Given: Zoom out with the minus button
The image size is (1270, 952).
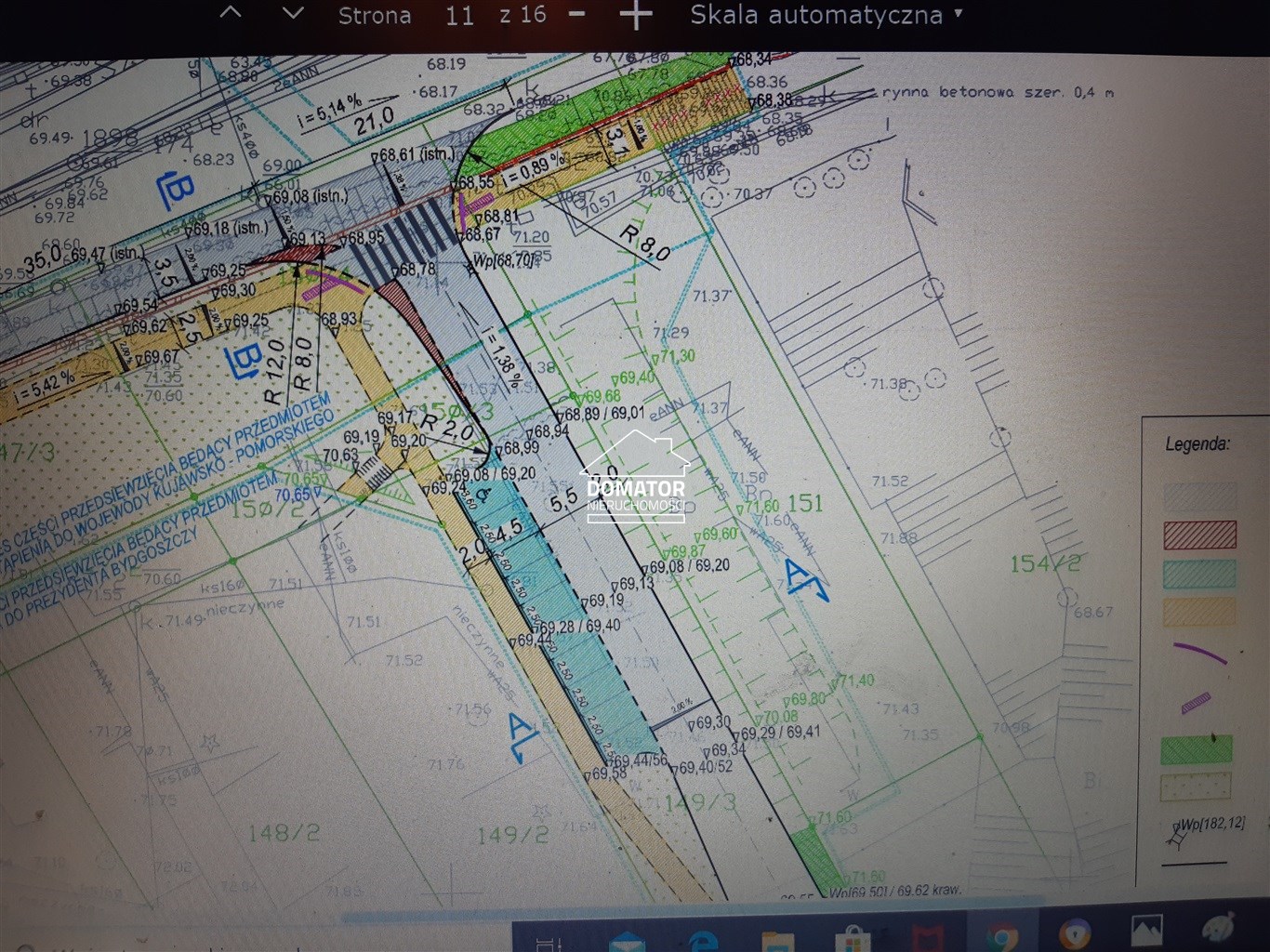Looking at the screenshot, I should [576, 15].
